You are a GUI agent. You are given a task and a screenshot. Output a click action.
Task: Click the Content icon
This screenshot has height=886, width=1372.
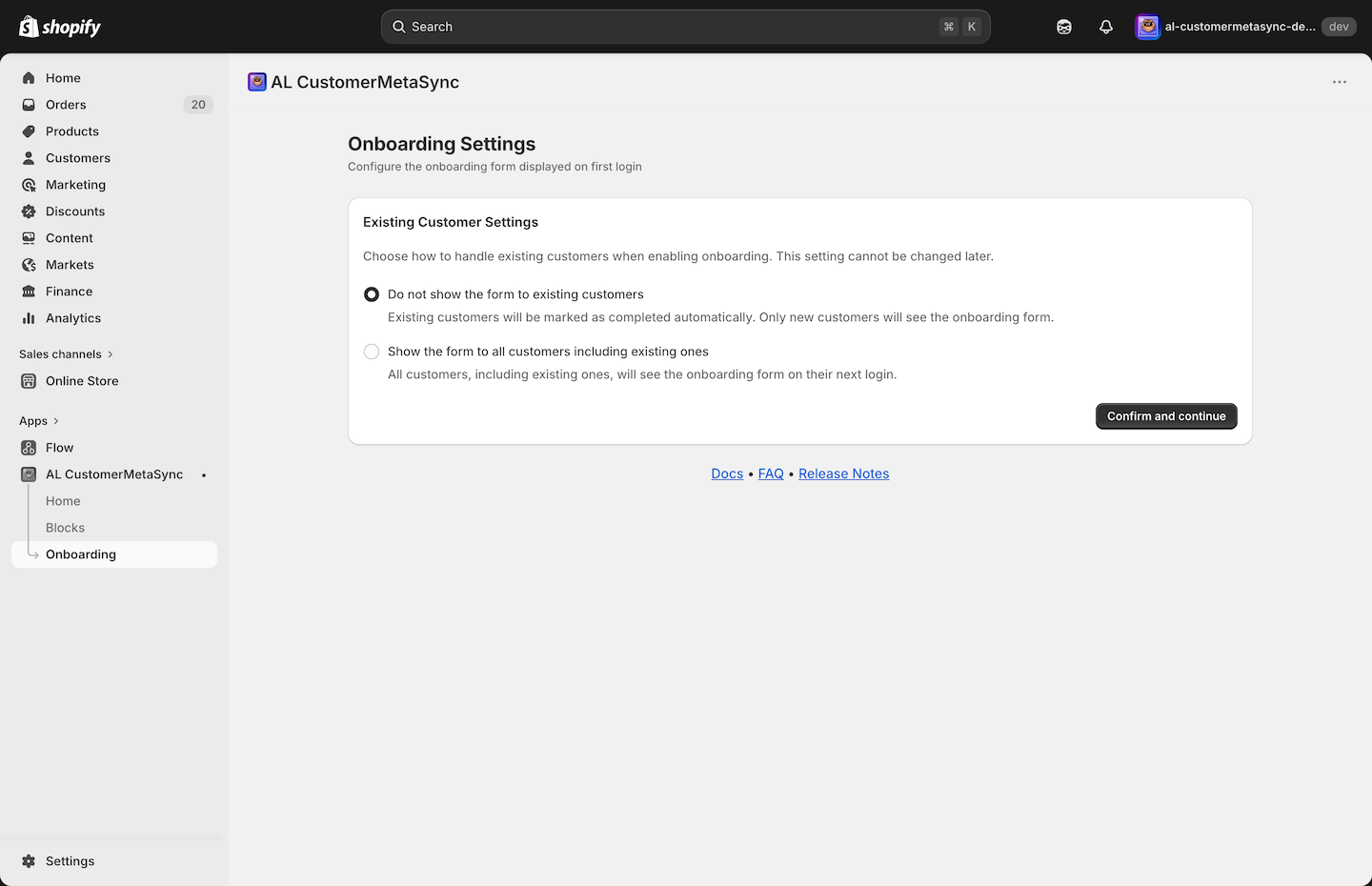(29, 238)
